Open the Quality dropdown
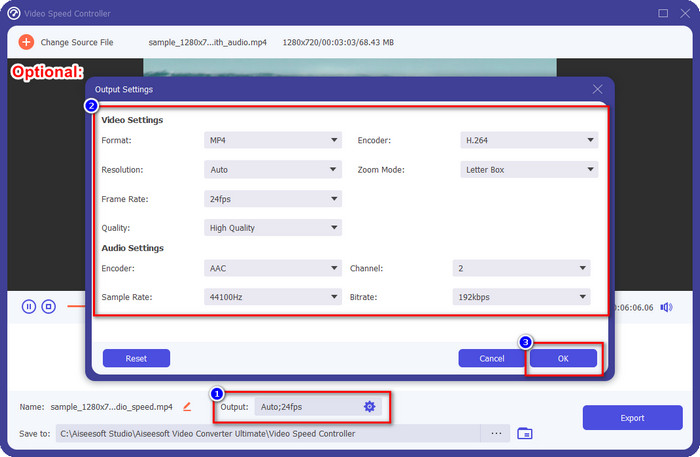This screenshot has height=457, width=700. [273, 227]
